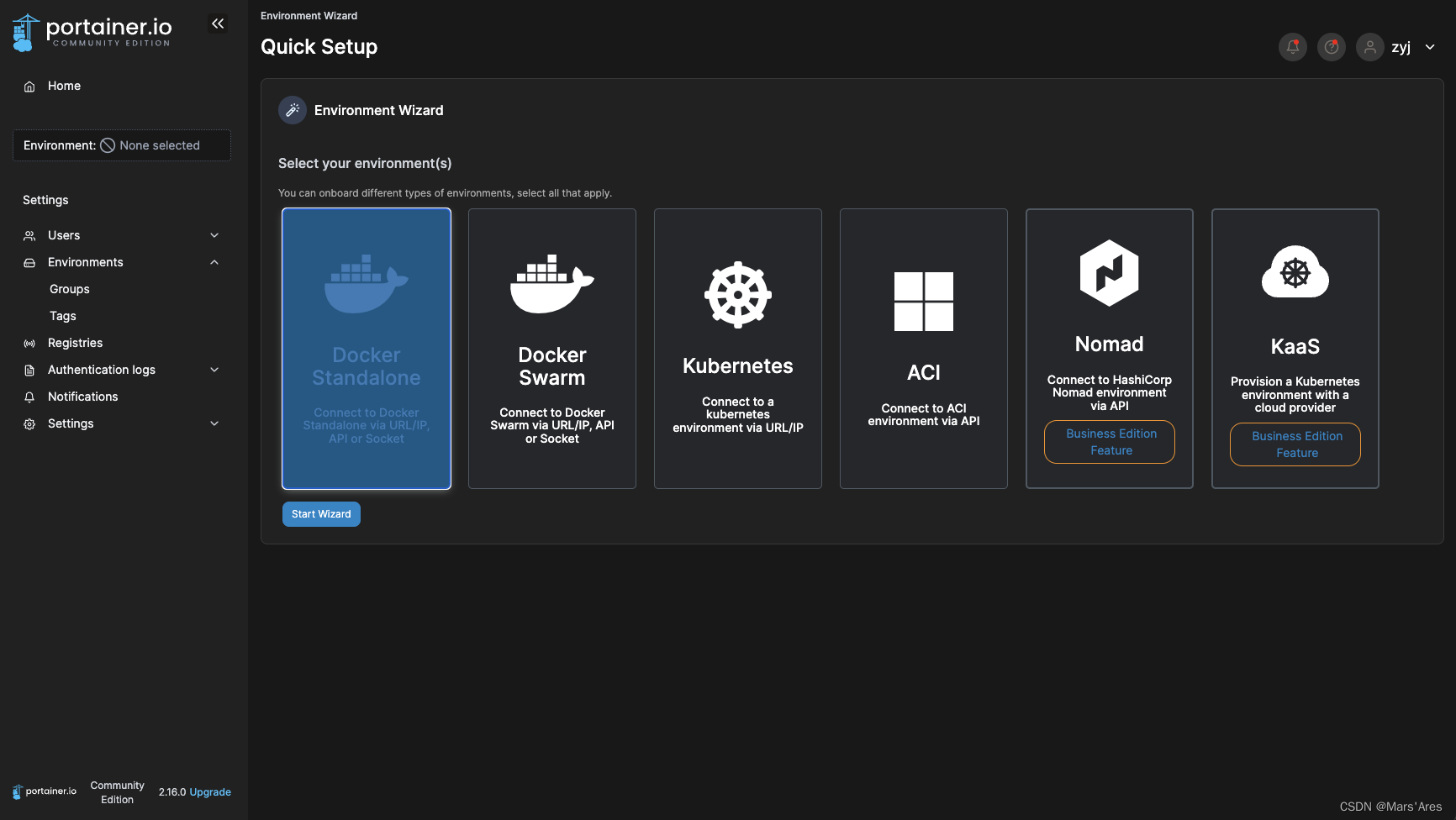1456x820 pixels.
Task: Click 'Select your environment(s)' heading
Action: pyautogui.click(x=365, y=164)
